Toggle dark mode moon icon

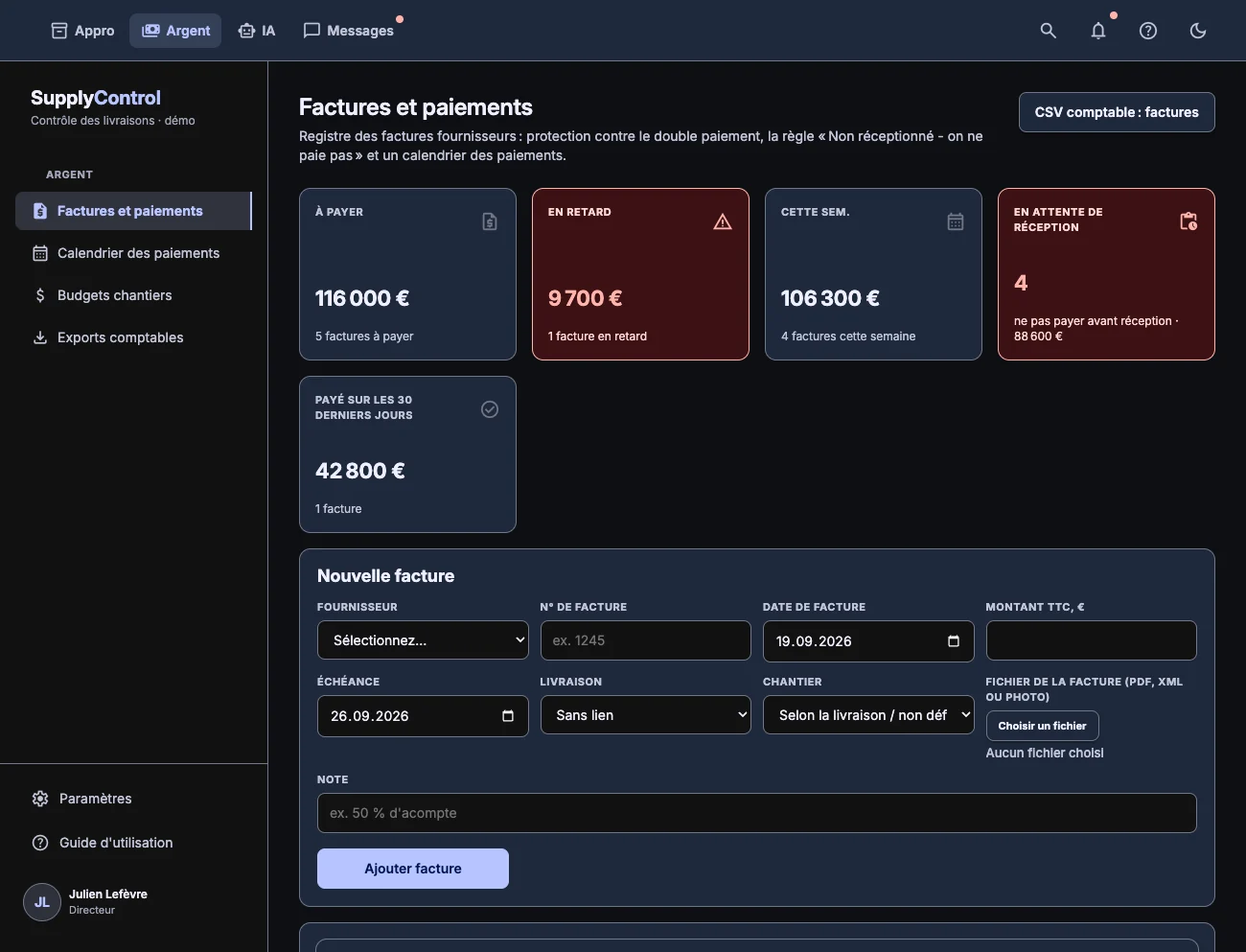(1198, 31)
